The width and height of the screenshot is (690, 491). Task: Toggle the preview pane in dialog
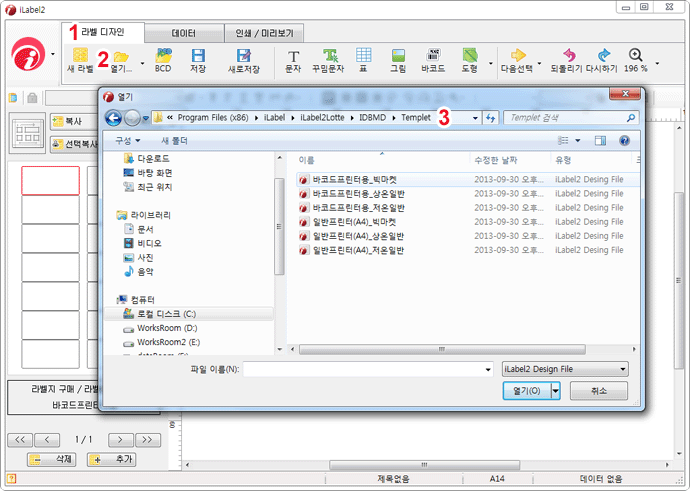(x=600, y=140)
